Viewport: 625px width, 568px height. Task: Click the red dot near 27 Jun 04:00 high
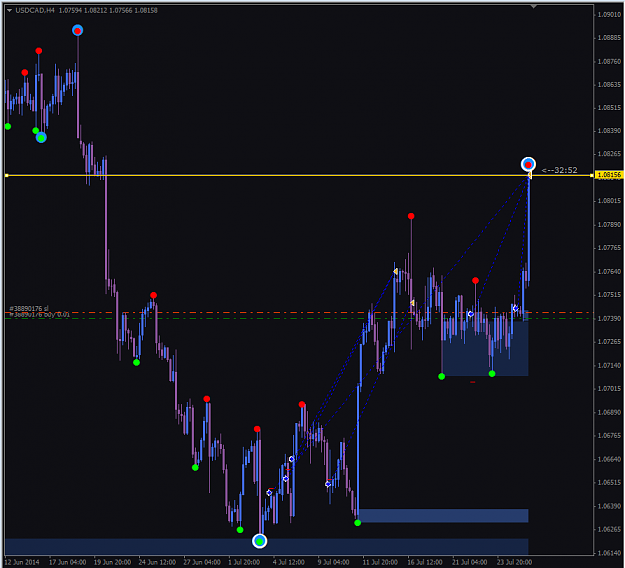click(x=206, y=399)
